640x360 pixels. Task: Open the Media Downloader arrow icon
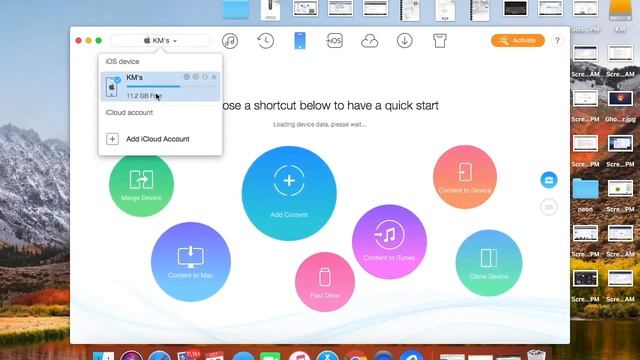pos(404,41)
